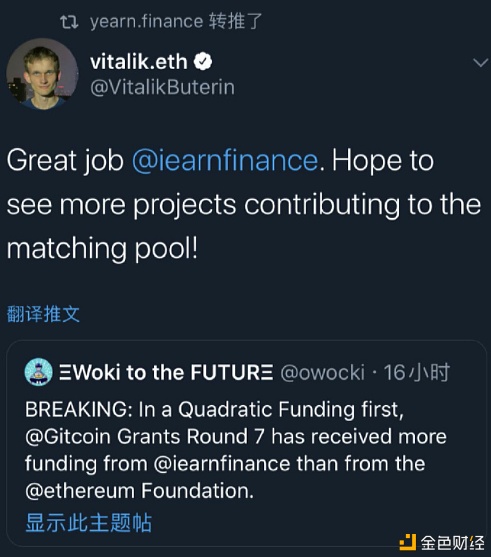Open the yearn.finance 转推了 retweet label
This screenshot has width=491, height=557.
[176, 21]
